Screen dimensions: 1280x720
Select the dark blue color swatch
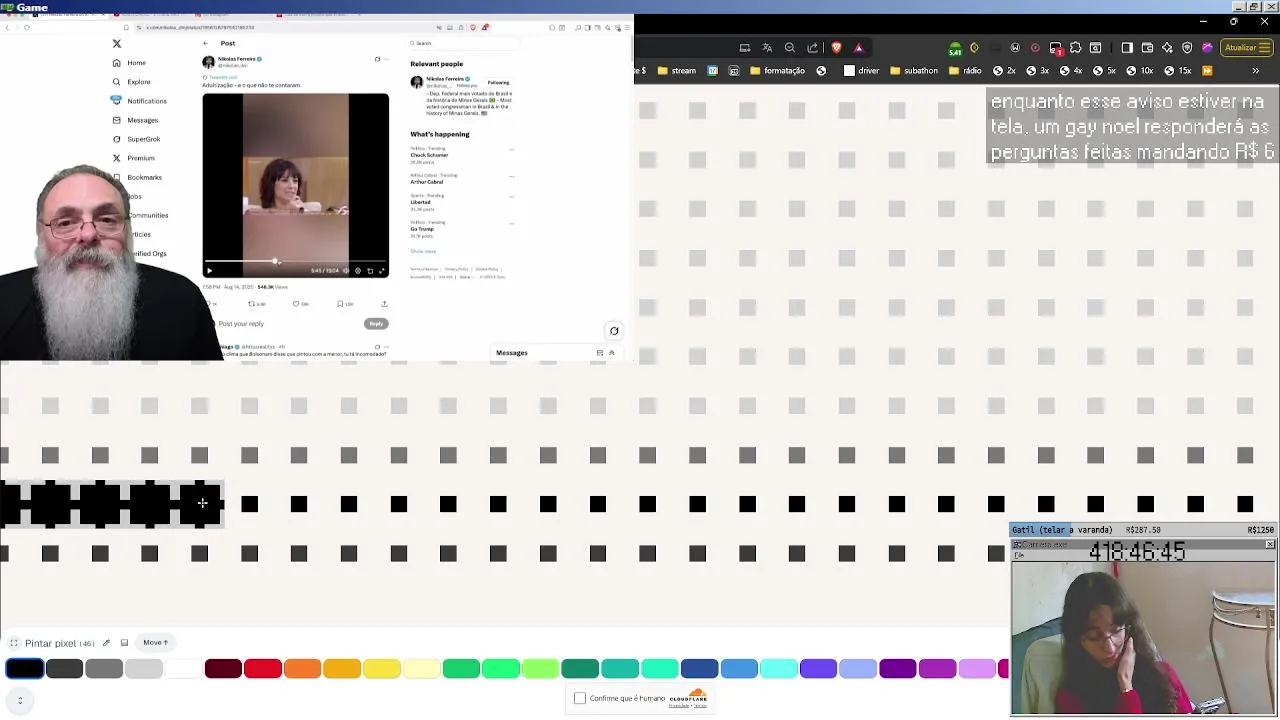coord(699,669)
